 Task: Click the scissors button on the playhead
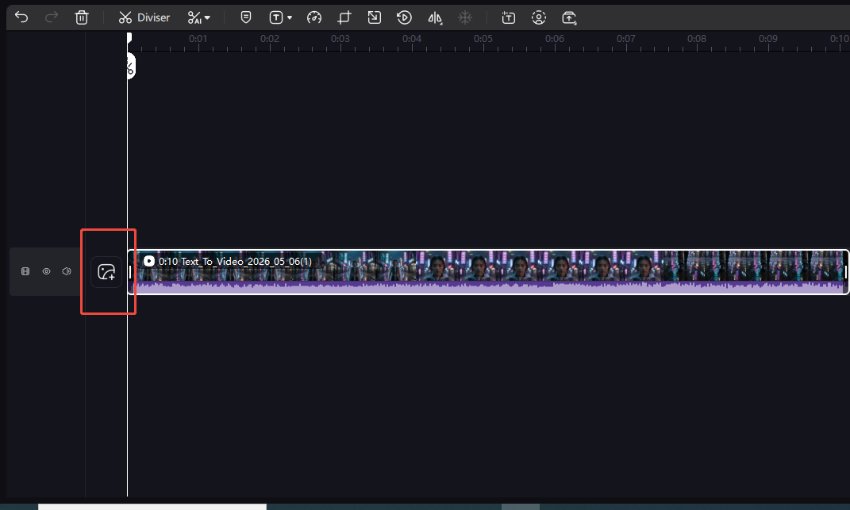coord(130,67)
